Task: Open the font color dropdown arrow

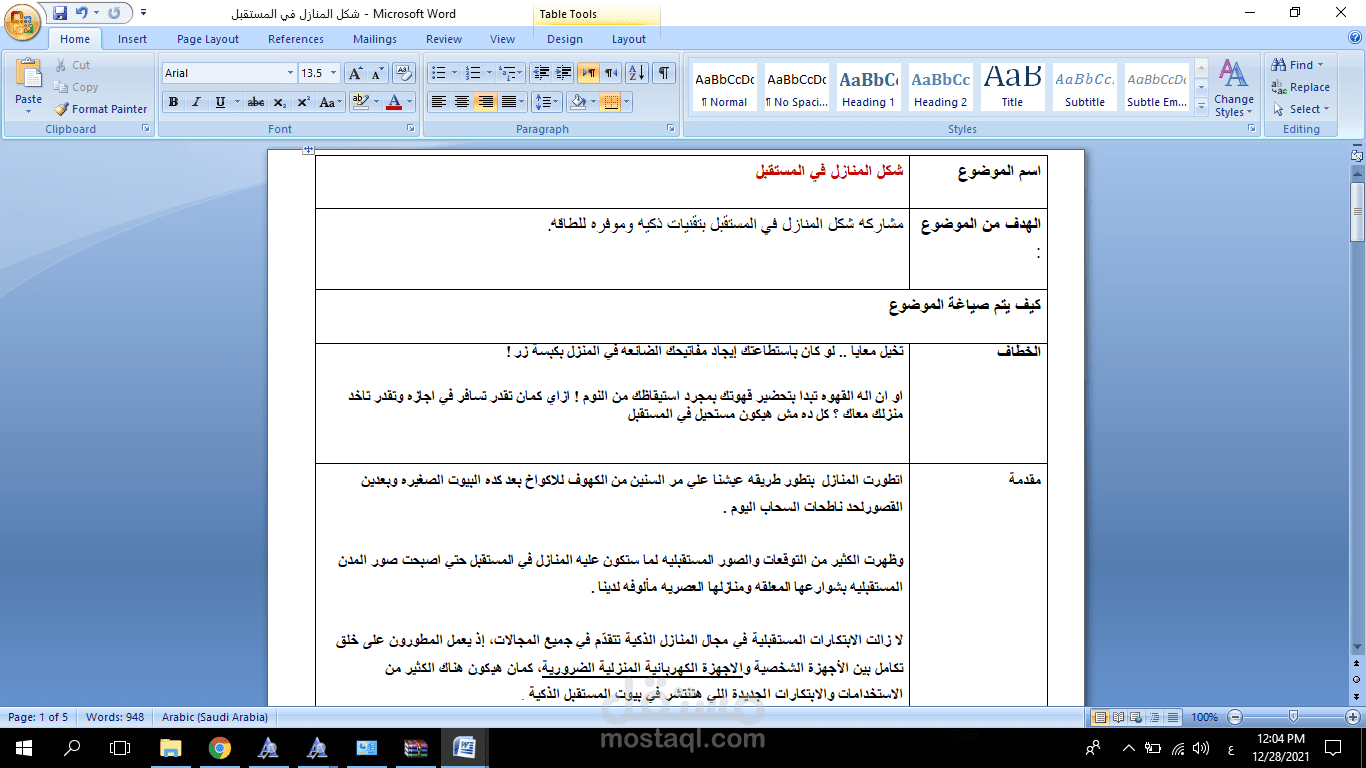Action: click(410, 102)
